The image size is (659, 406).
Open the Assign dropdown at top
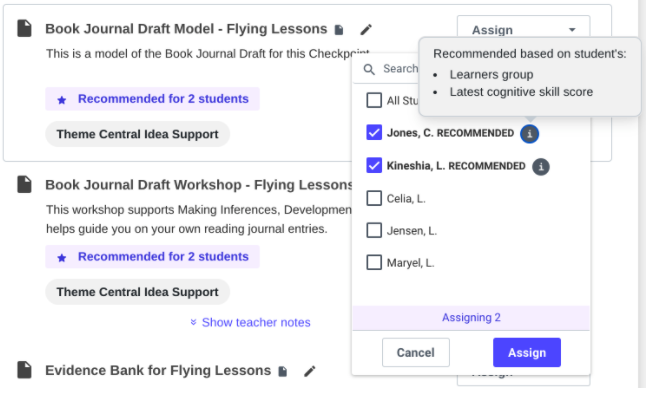coord(522,30)
